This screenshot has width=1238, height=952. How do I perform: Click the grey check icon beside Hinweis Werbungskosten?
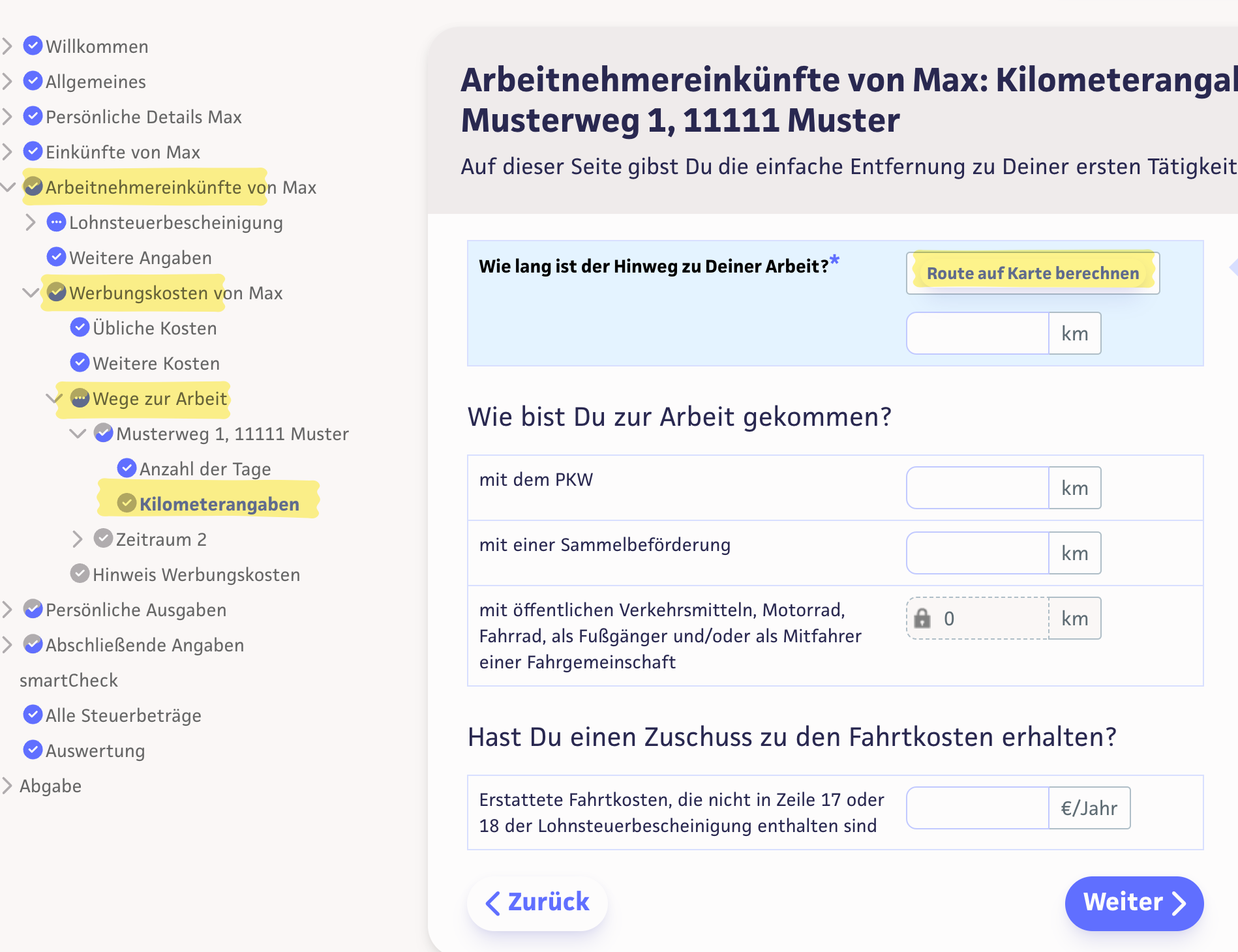pos(80,574)
